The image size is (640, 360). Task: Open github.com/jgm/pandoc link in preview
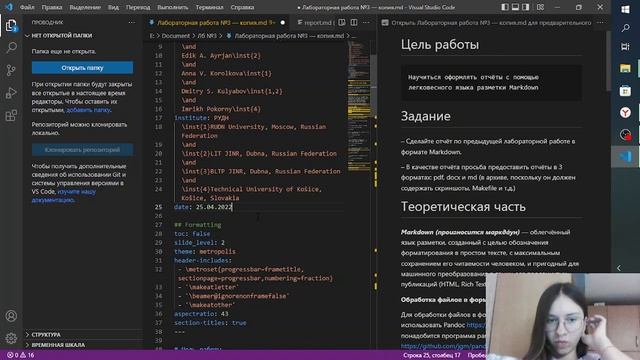(x=443, y=346)
